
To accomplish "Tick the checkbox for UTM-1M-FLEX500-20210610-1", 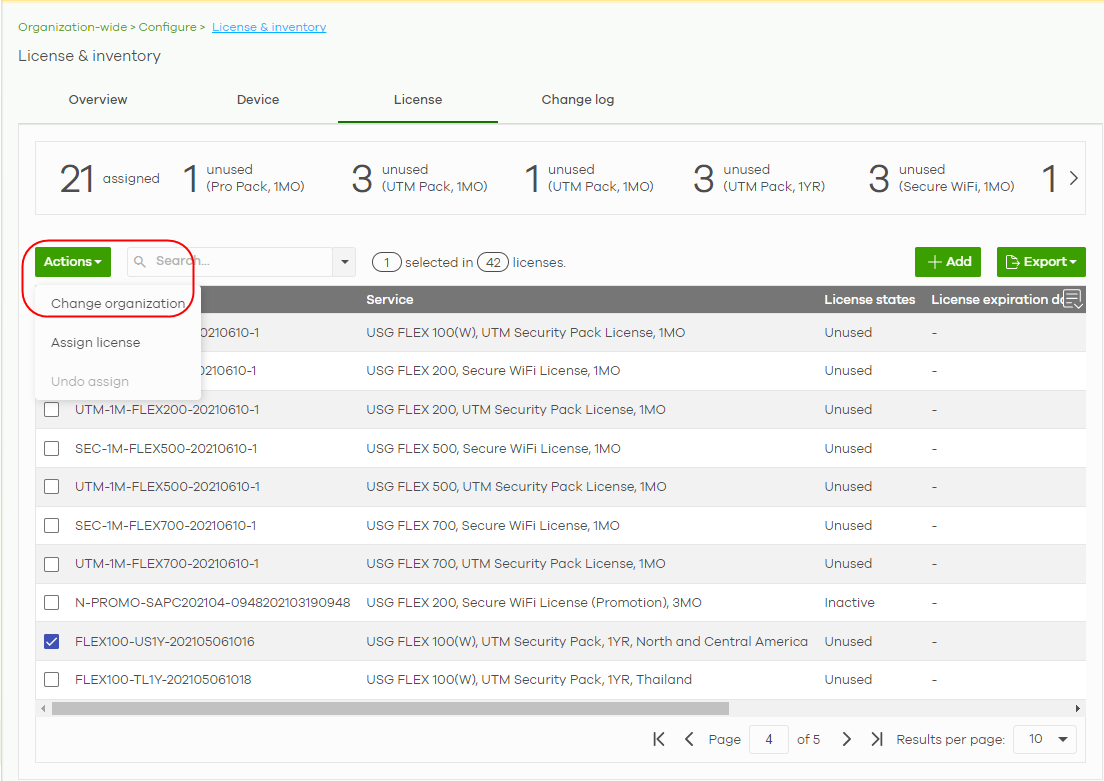I will [x=51, y=487].
